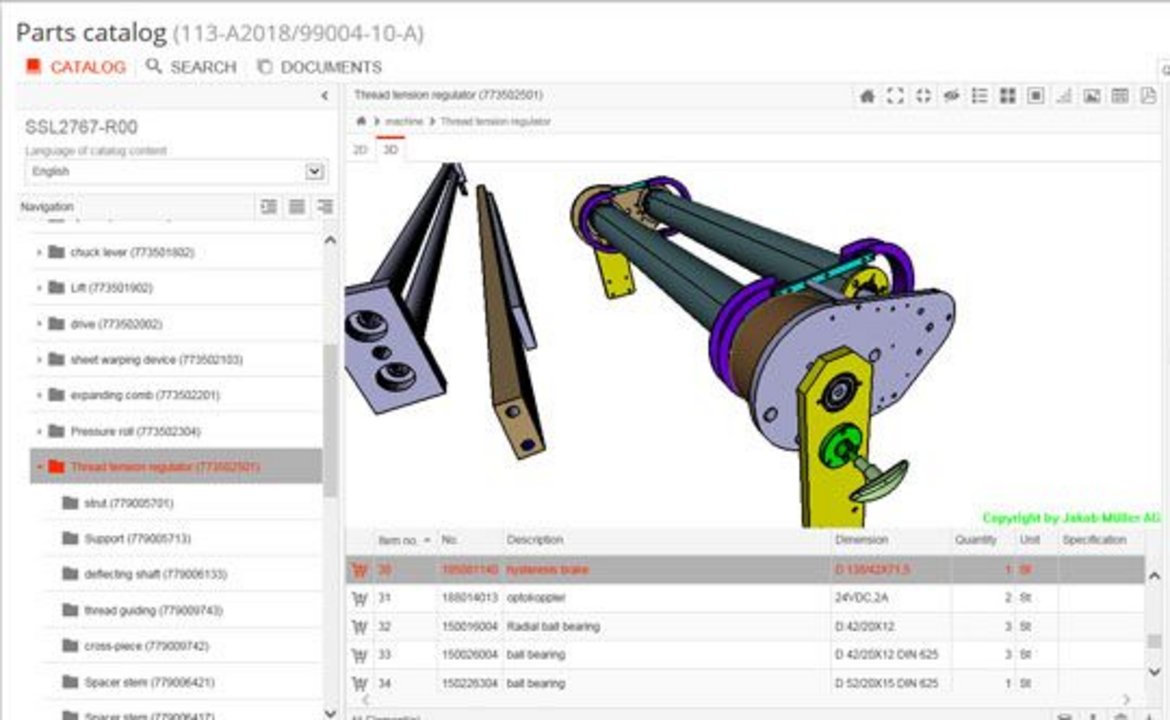Collapse the left navigation panel with chevron
The width and height of the screenshot is (1170, 720).
click(325, 96)
